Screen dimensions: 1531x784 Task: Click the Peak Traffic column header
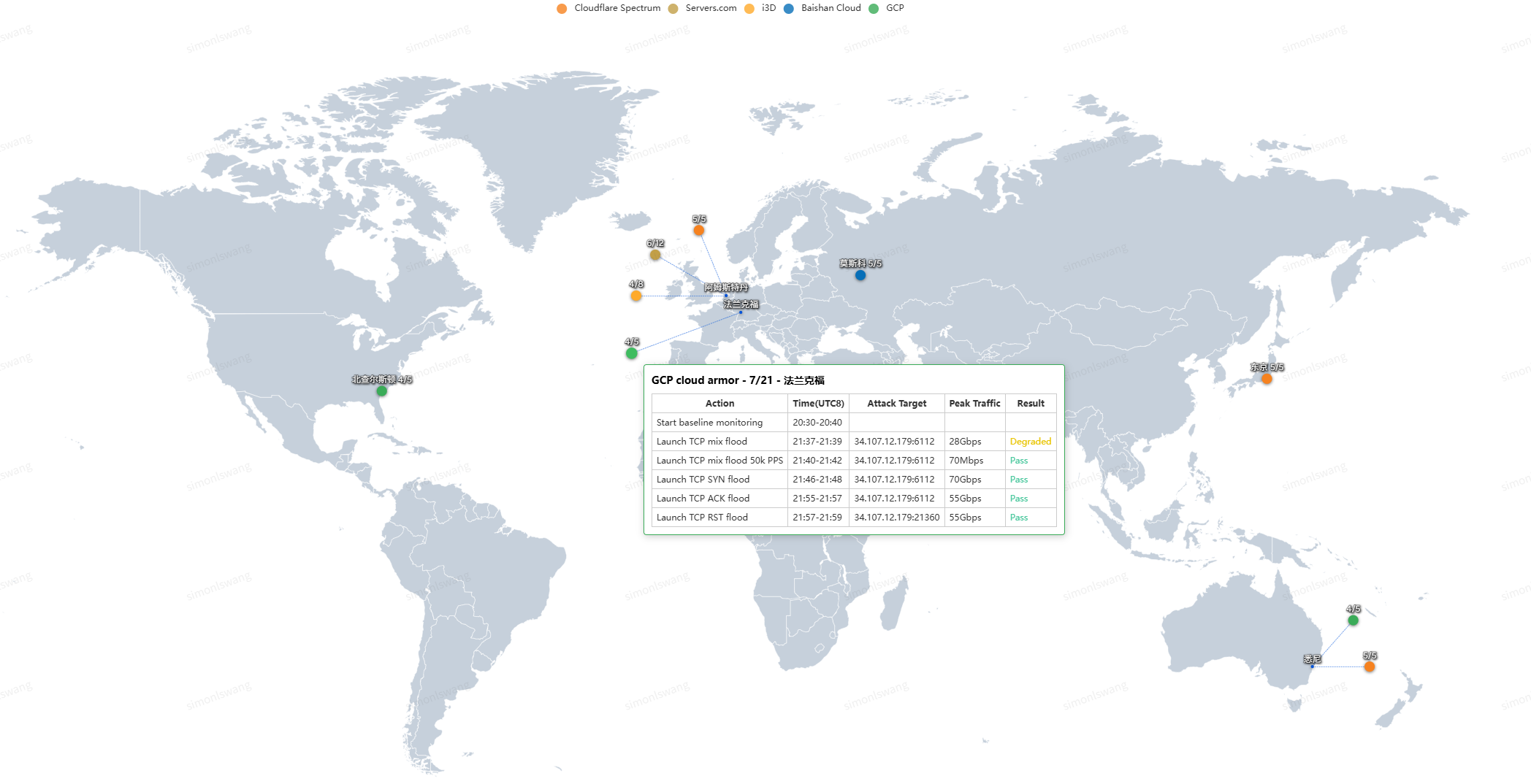coord(974,404)
